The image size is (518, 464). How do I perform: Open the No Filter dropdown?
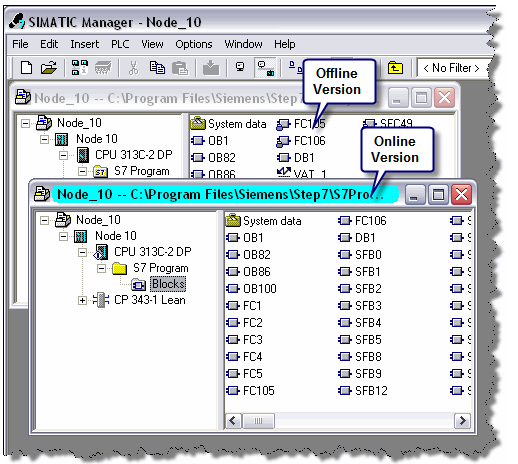[x=452, y=68]
